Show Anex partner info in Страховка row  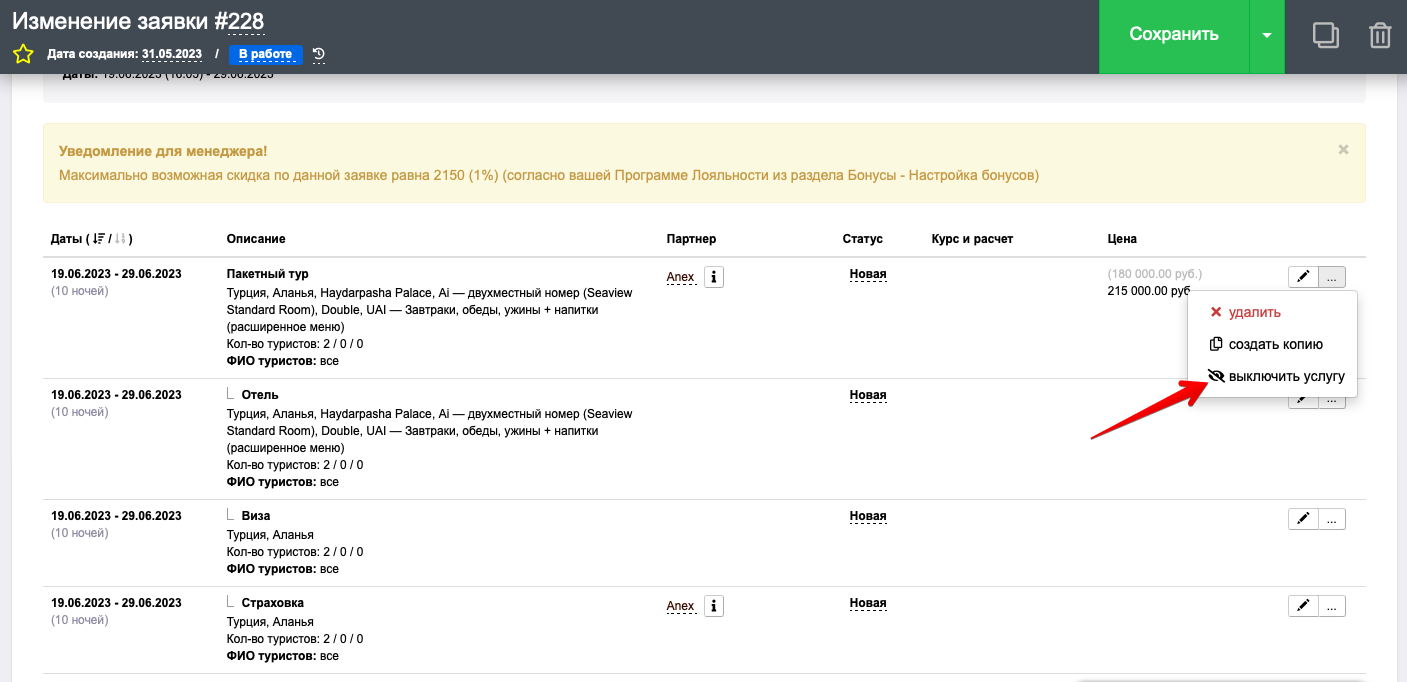coord(713,606)
